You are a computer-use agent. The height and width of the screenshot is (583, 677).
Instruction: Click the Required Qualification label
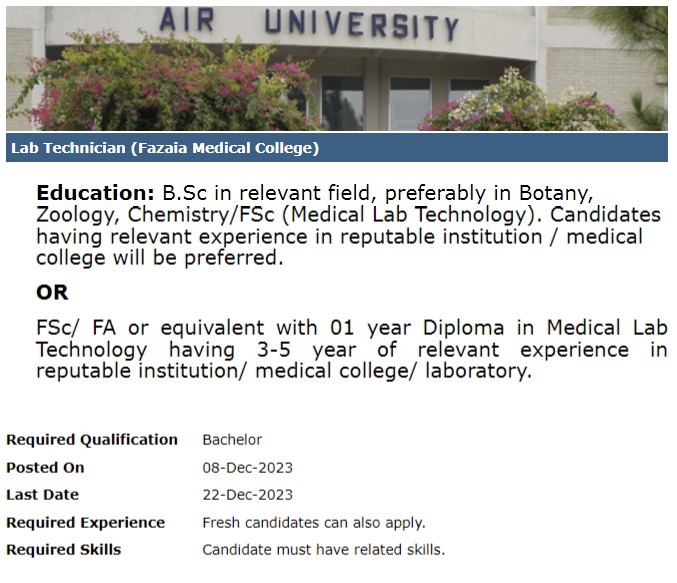tap(92, 440)
